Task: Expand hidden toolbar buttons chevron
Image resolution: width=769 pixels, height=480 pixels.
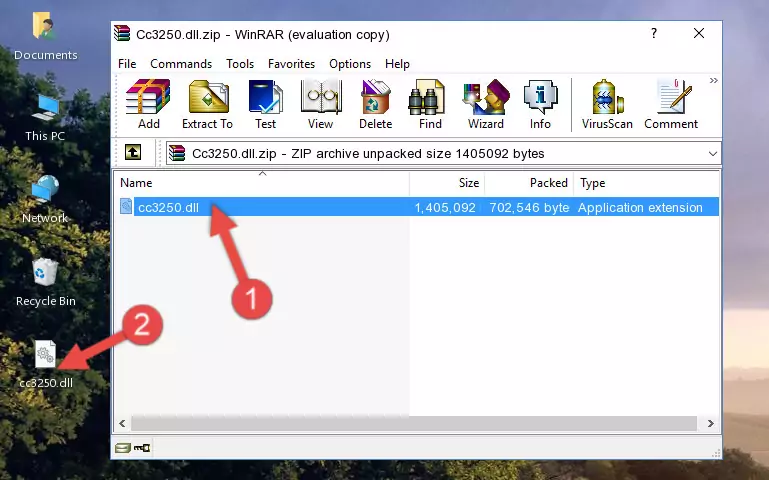Action: [x=714, y=80]
